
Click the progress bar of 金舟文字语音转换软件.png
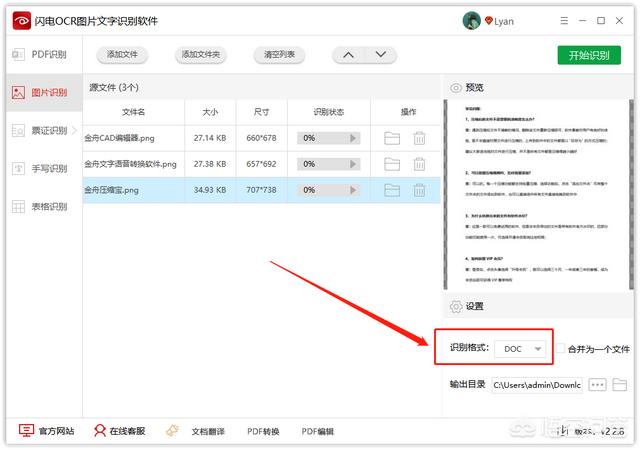click(x=329, y=164)
